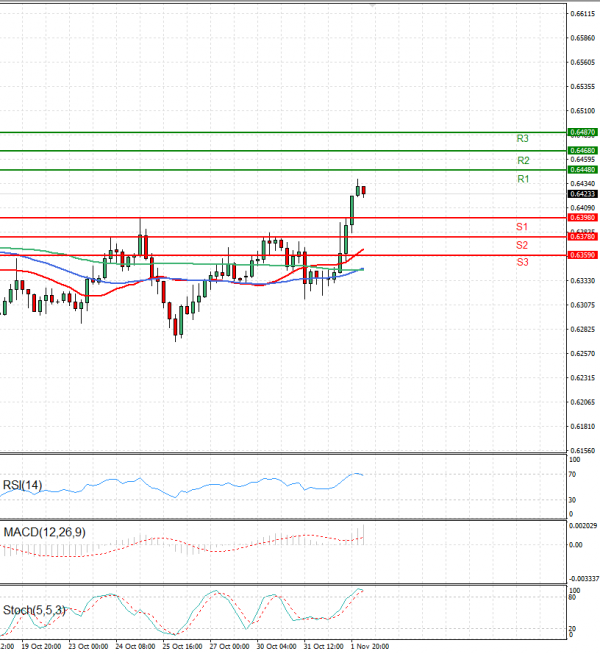Click the MACD(12,26,9) indicator label
The image size is (600, 654).
(x=44, y=532)
